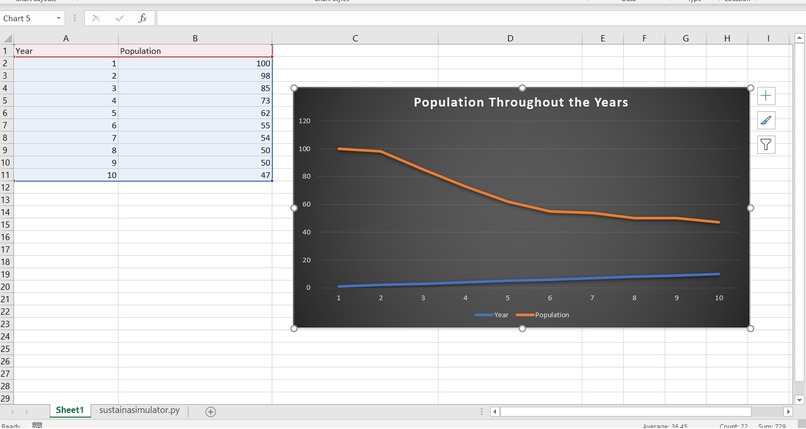Select column C header

[355, 39]
